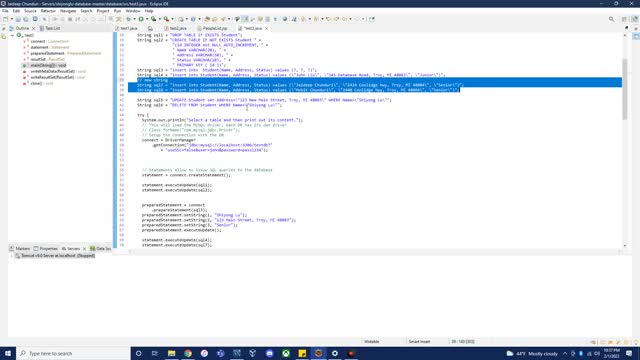Open the Chrome browser from the taskbar
This screenshot has width=640, height=360.
188,353
